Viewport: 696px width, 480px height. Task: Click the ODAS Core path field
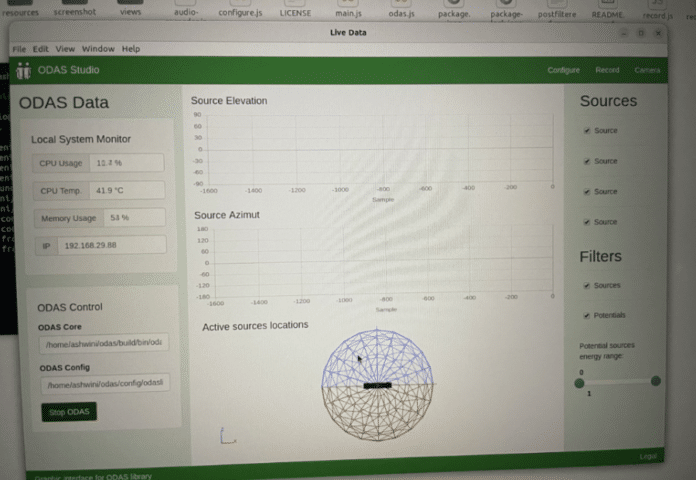coord(103,343)
